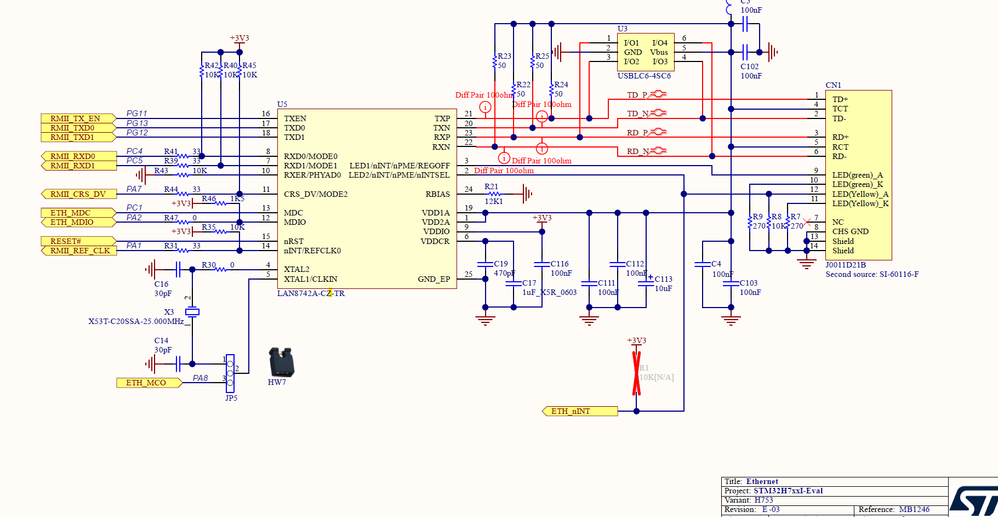Viewport: 998px width, 517px height.
Task: Select the RMII_TXD0 port label
Action: (x=78, y=128)
